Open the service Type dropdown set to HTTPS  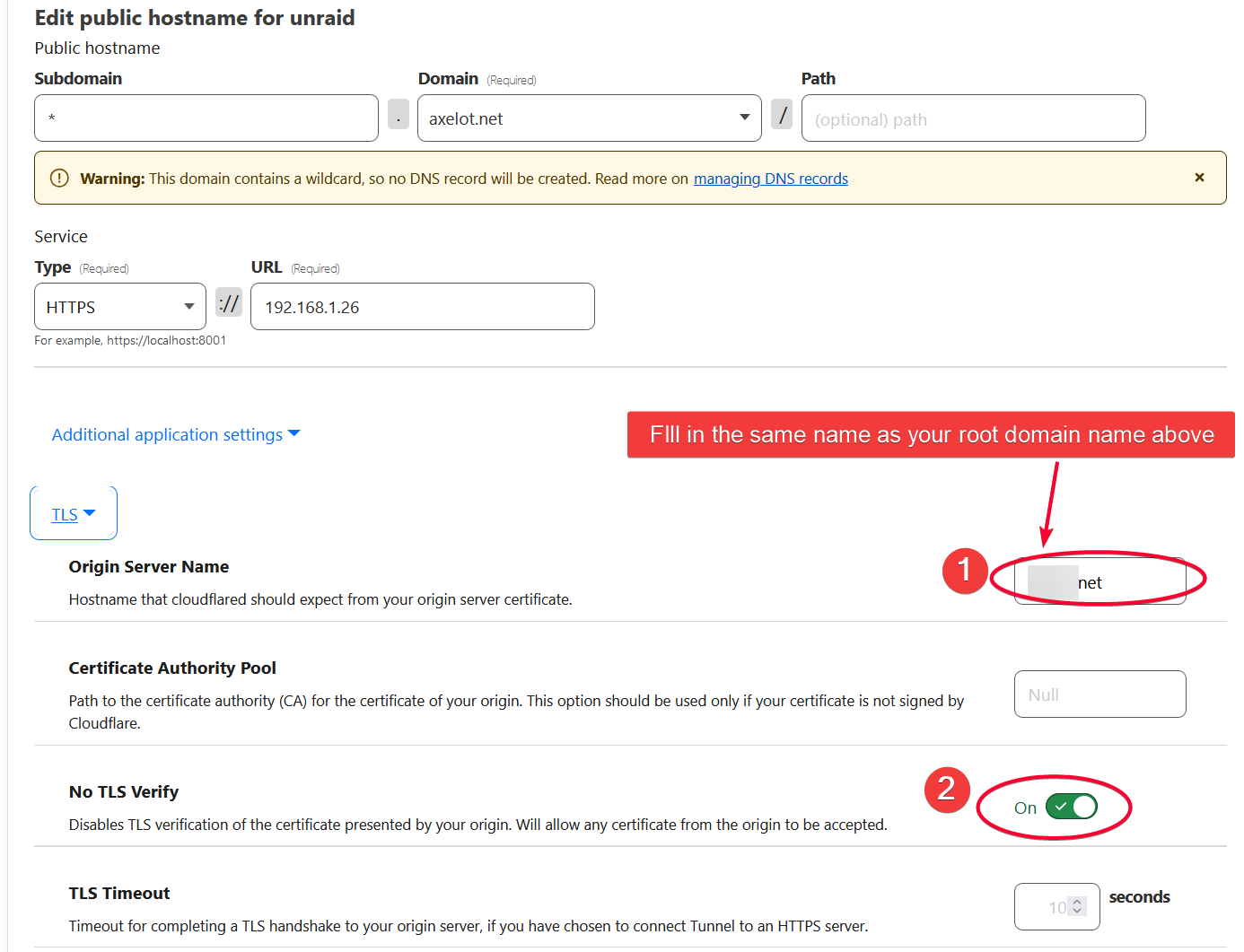tap(120, 307)
